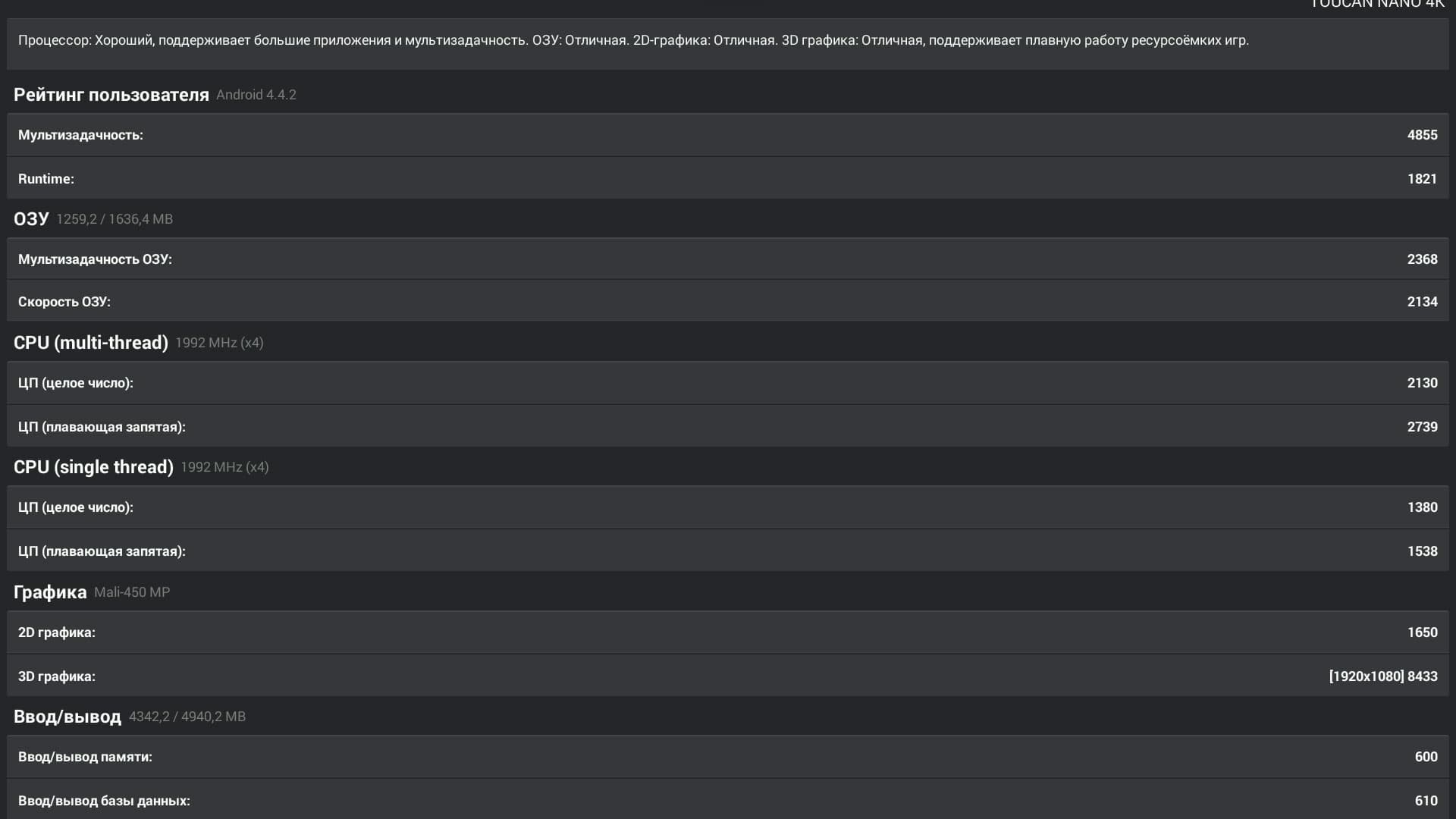Click the 2D графика result row
Viewport: 1456px width, 819px height.
pyautogui.click(x=728, y=632)
